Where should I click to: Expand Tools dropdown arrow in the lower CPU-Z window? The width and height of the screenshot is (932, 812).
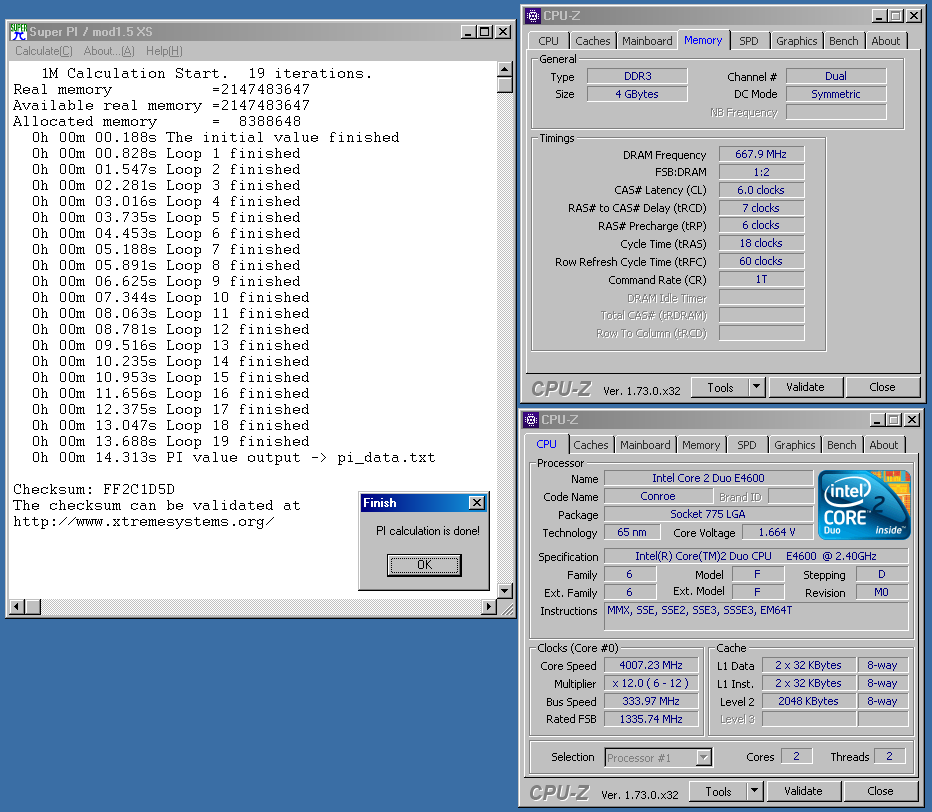tap(755, 792)
